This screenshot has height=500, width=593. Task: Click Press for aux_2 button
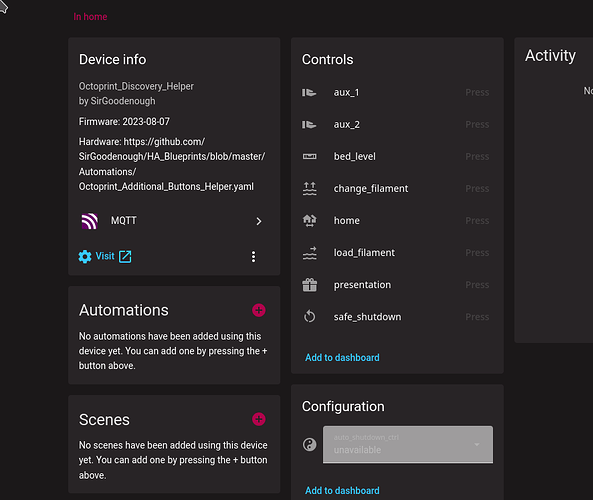(x=477, y=124)
